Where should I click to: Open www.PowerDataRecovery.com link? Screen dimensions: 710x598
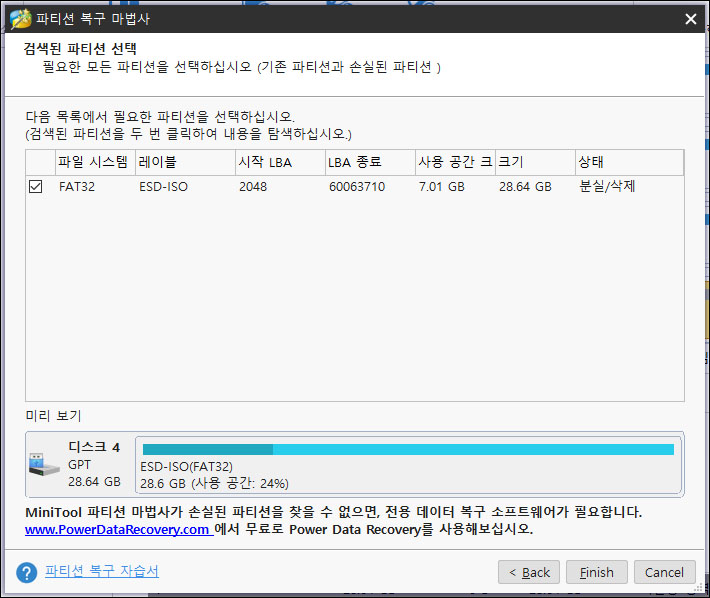(119, 529)
